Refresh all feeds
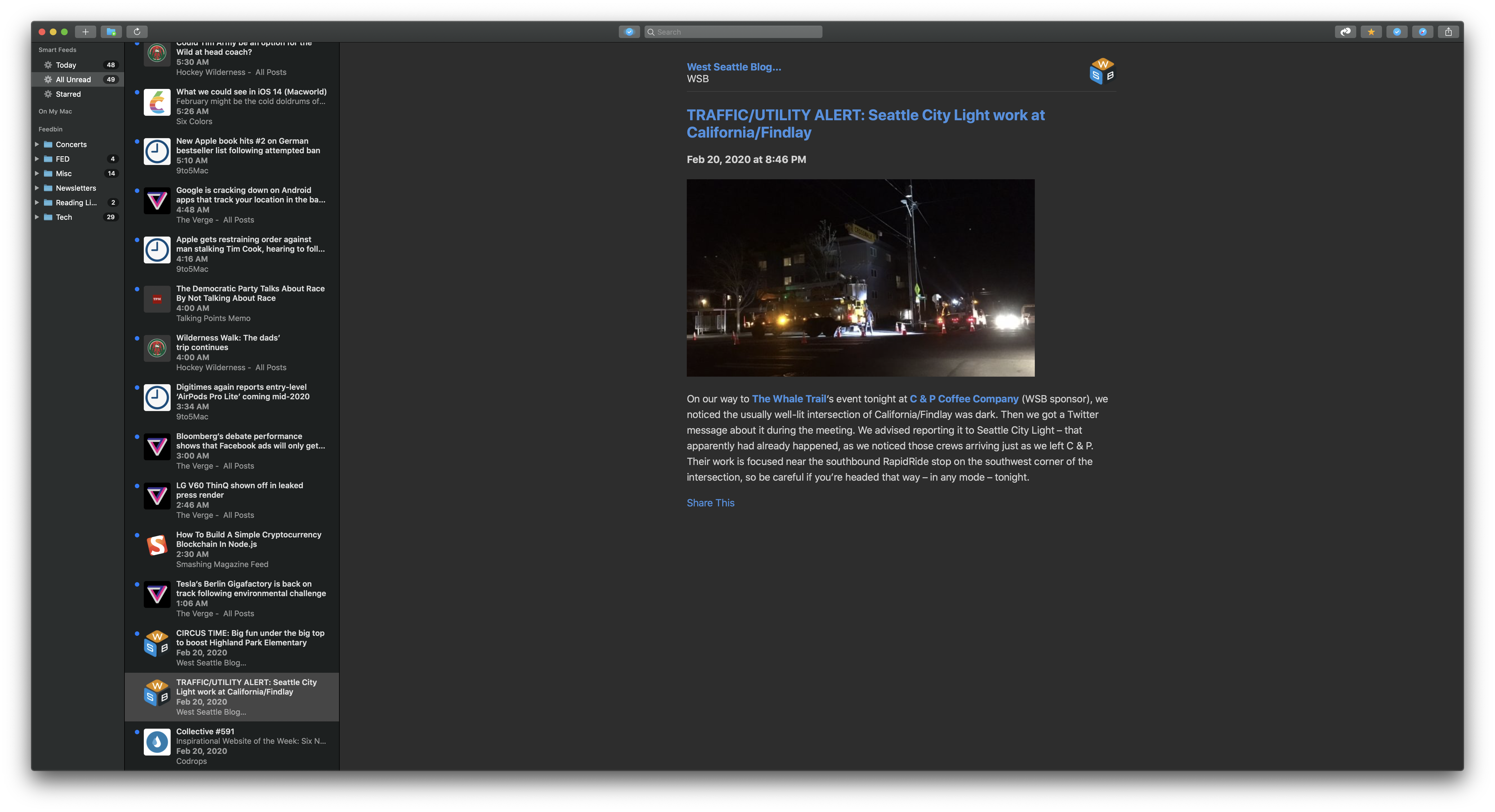This screenshot has width=1495, height=812. click(x=137, y=32)
